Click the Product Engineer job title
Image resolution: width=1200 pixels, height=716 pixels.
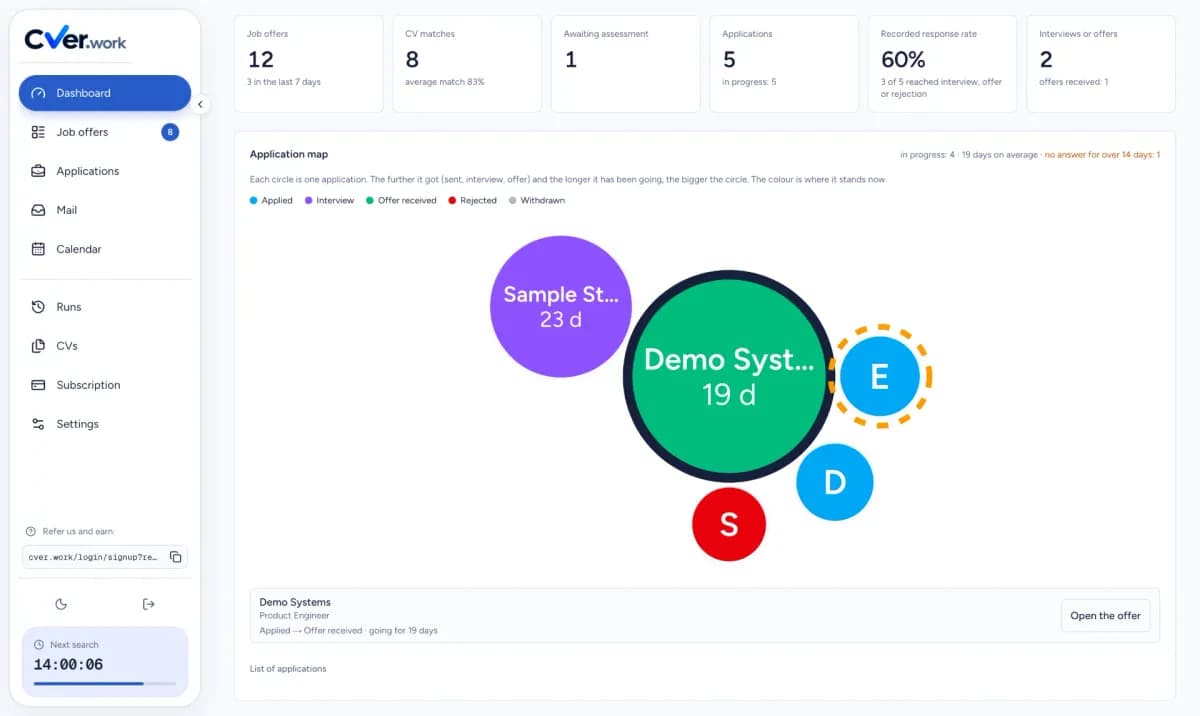pyautogui.click(x=294, y=616)
